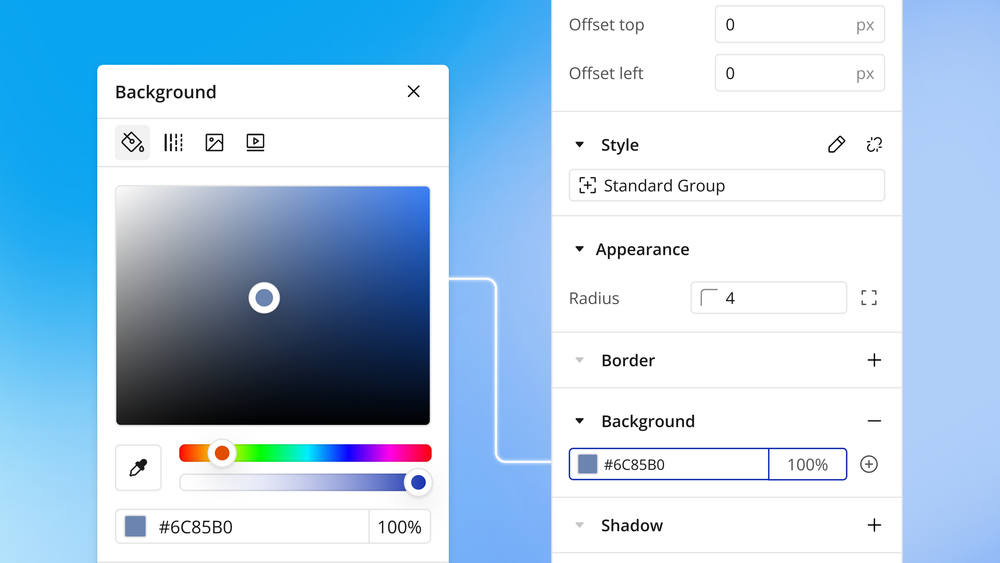Remove background with the minus icon

874,421
